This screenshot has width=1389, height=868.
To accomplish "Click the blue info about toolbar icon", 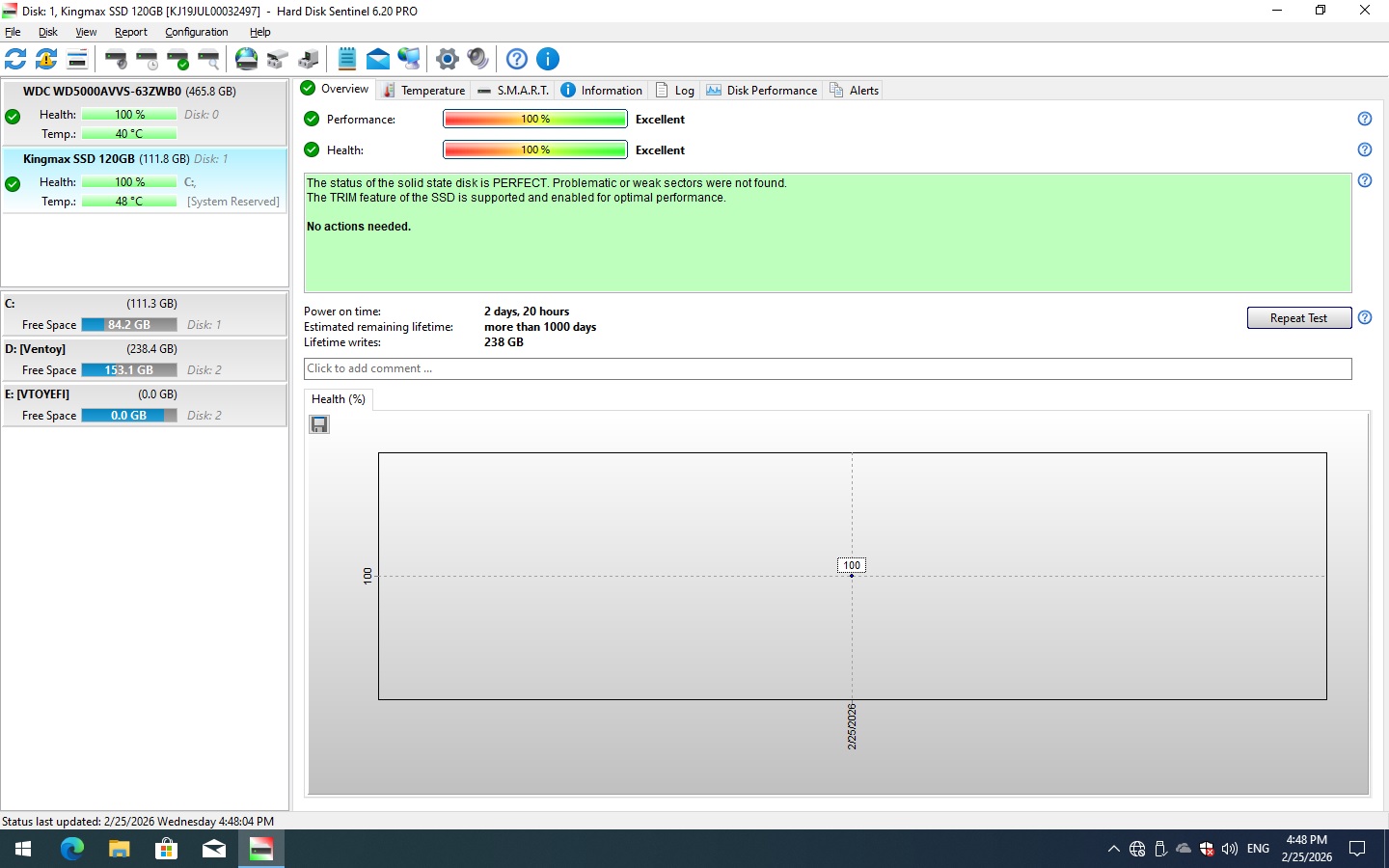I will (548, 59).
